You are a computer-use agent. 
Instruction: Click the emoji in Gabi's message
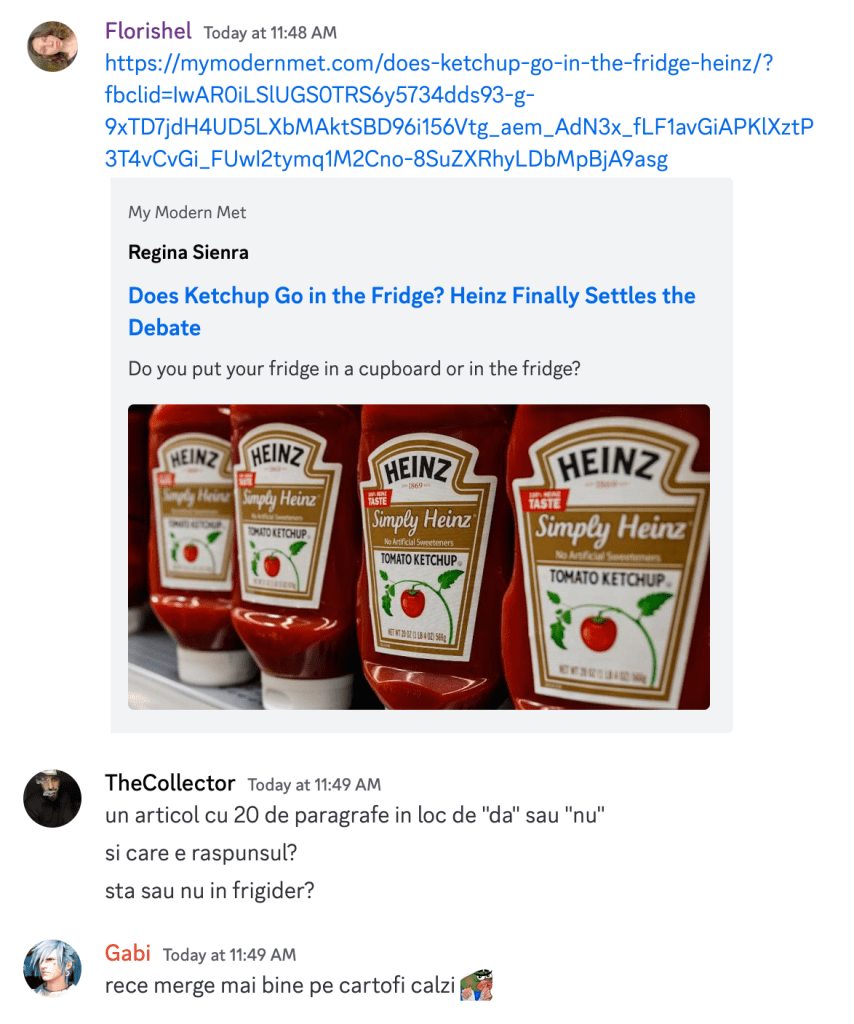click(478, 986)
